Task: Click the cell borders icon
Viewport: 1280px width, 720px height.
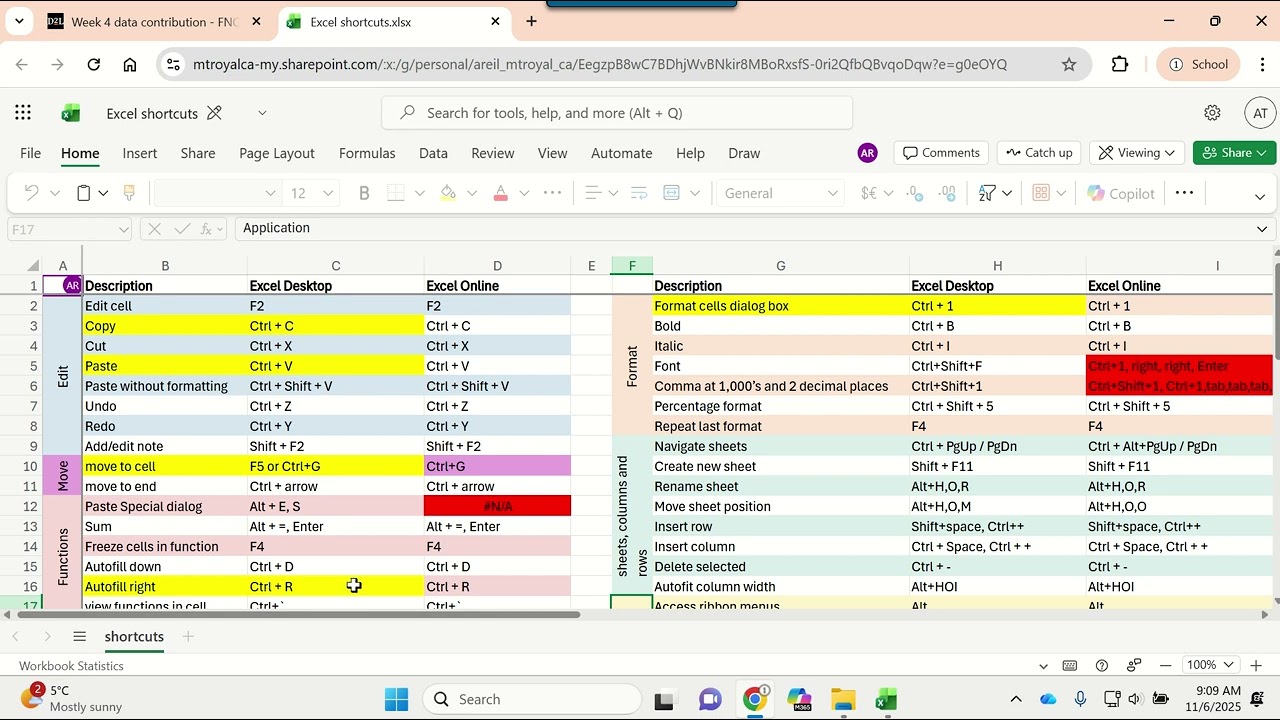Action: pyautogui.click(x=396, y=193)
